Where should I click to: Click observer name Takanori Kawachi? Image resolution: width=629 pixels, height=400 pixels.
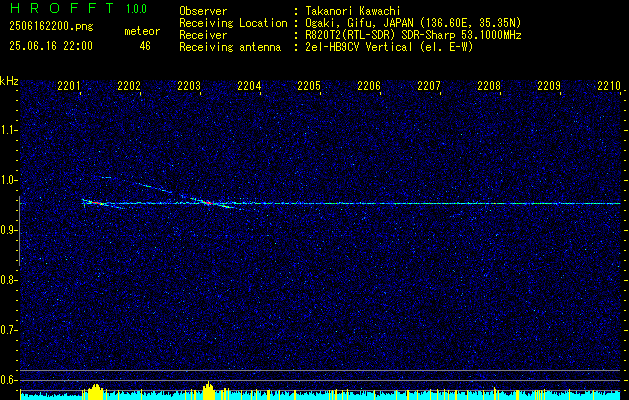pyautogui.click(x=352, y=11)
